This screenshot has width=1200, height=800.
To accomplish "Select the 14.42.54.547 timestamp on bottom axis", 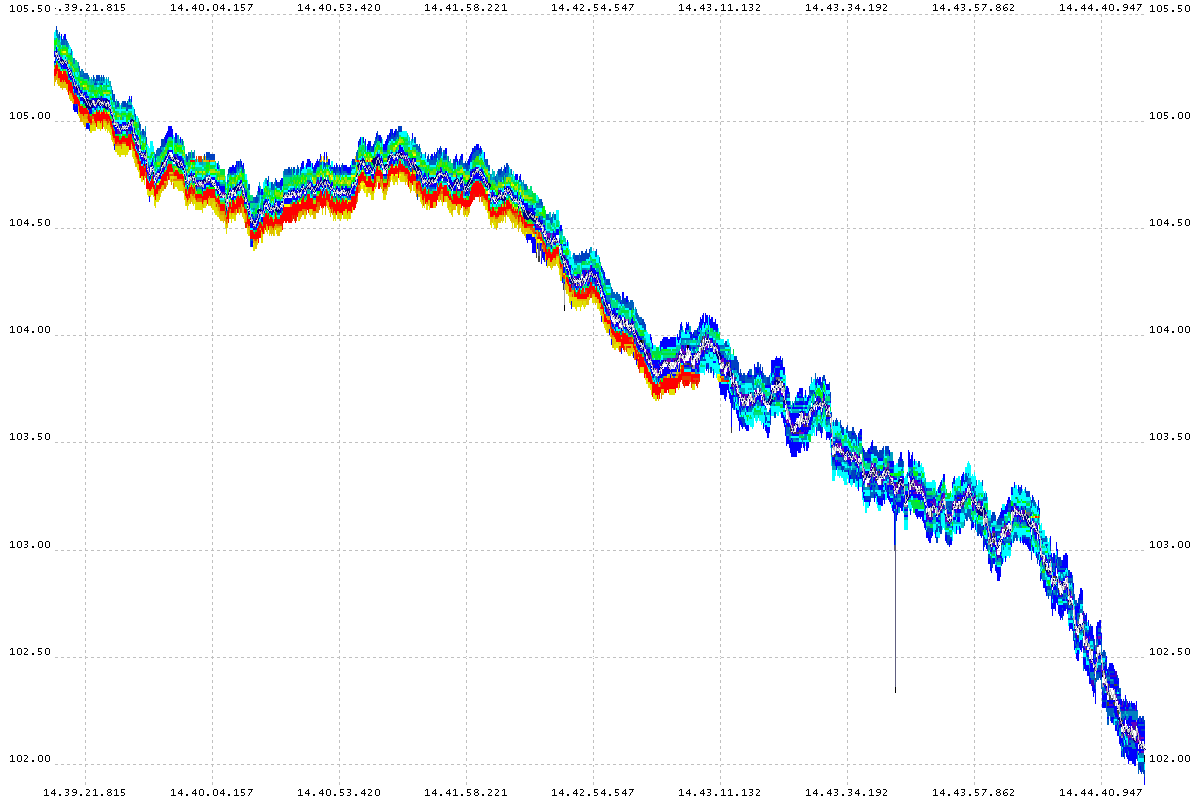I will 593,792.
